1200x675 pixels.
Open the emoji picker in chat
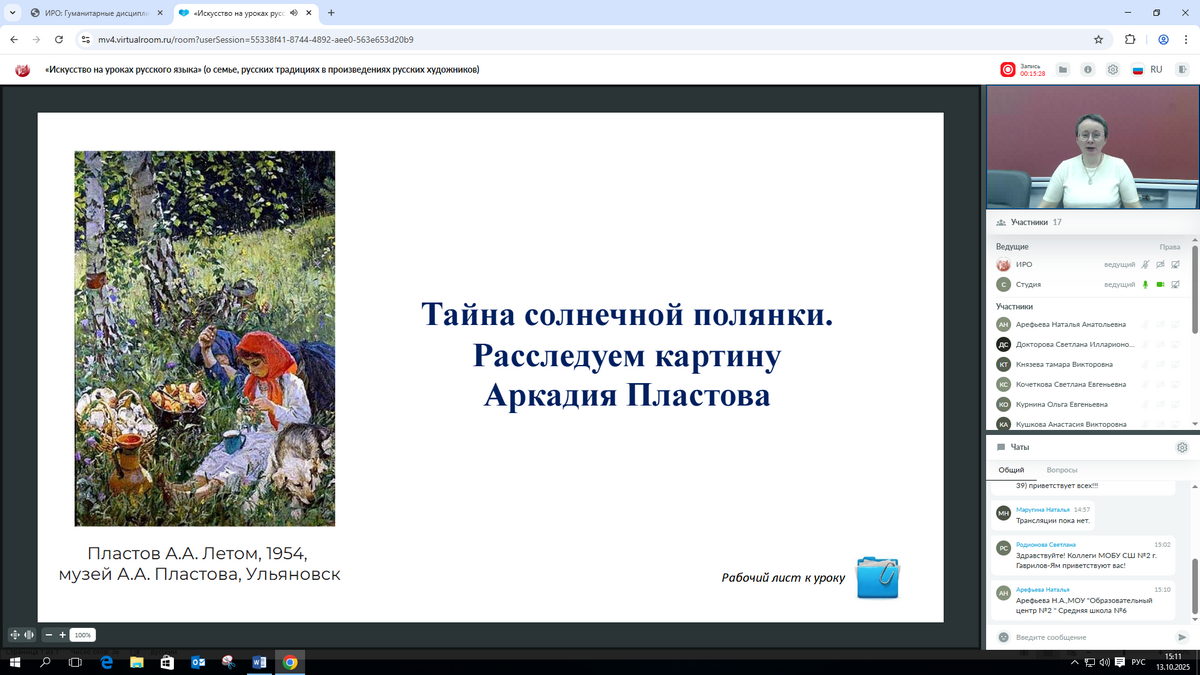(1003, 637)
